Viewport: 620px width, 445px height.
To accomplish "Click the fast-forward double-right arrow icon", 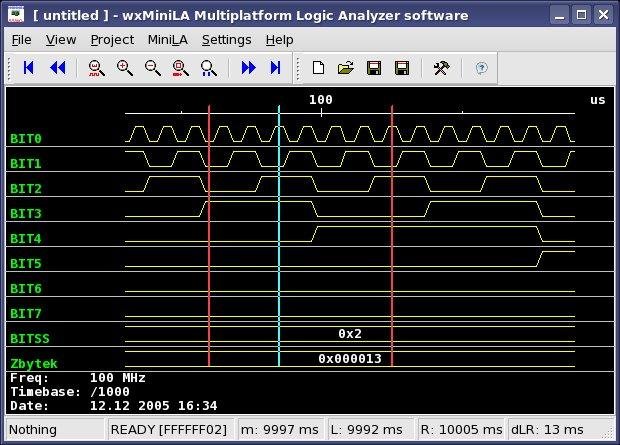I will coord(248,68).
